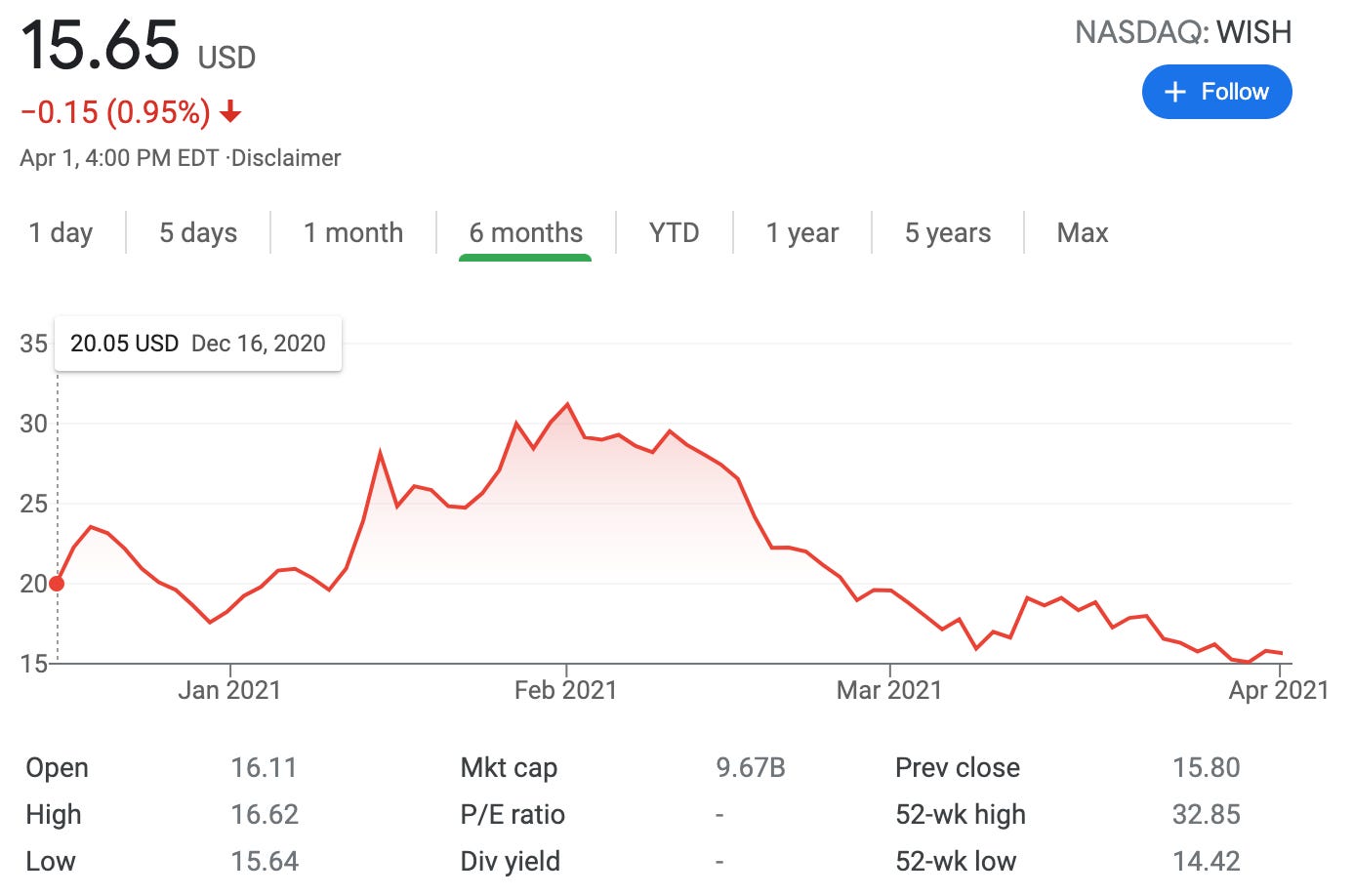1354x896 pixels.
Task: Click the Feb 2021 axis label
Action: pyautogui.click(x=566, y=690)
